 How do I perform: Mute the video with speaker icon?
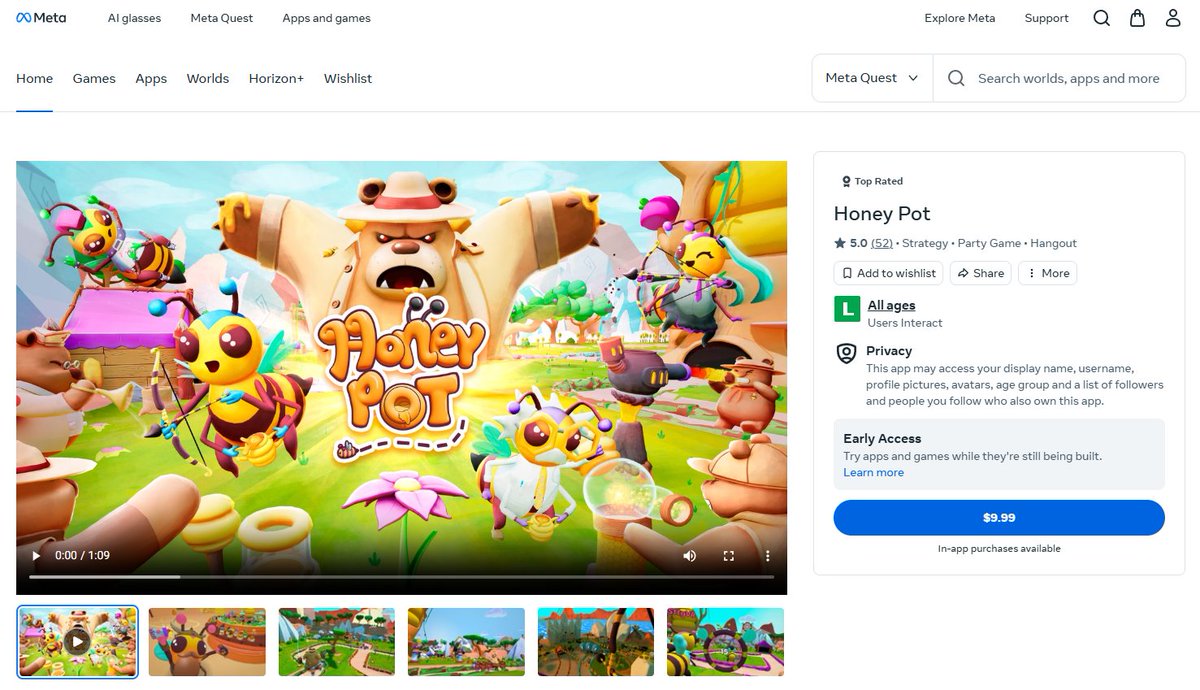coord(689,556)
